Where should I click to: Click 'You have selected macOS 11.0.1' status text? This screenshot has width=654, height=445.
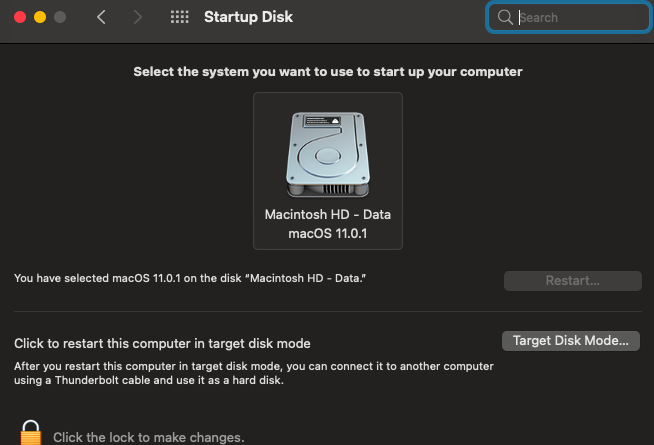tap(190, 278)
